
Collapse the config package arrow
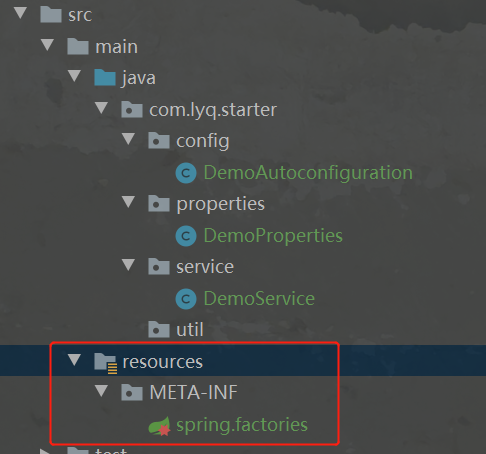[128, 139]
